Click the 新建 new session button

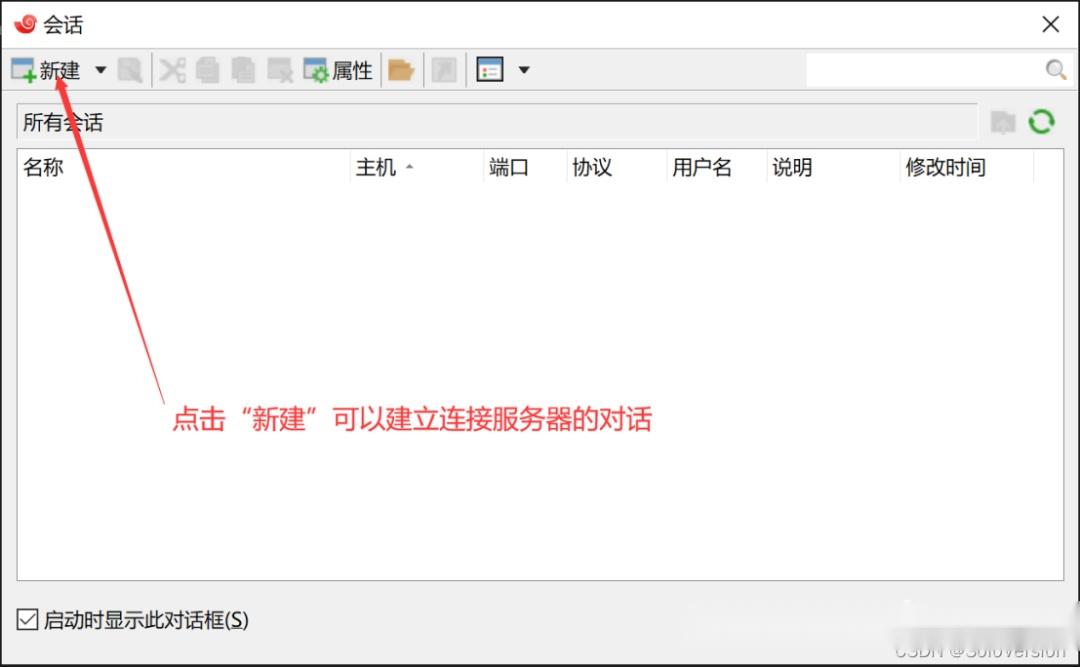coord(45,70)
